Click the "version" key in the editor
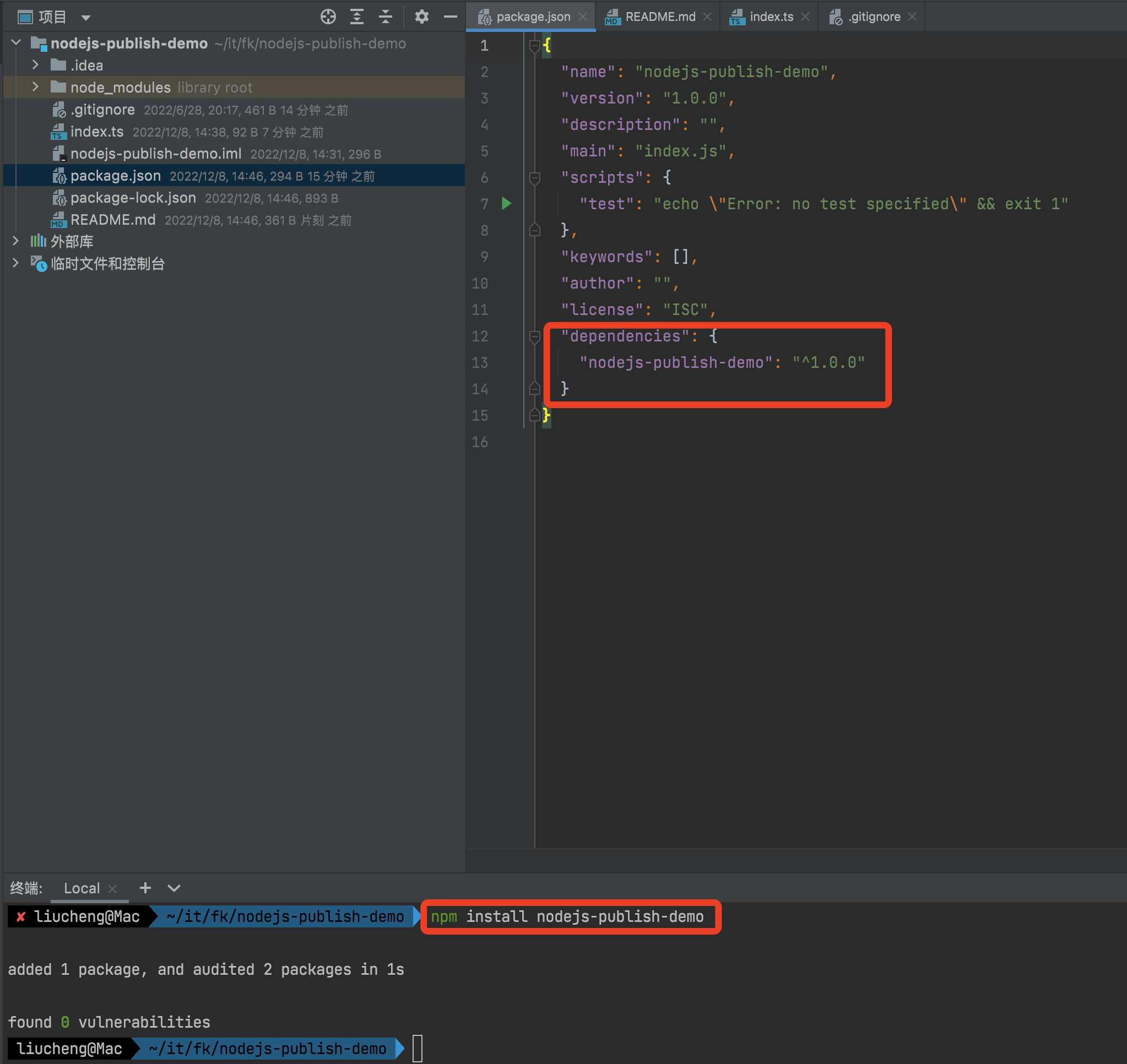Image resolution: width=1127 pixels, height=1064 pixels. (x=601, y=99)
